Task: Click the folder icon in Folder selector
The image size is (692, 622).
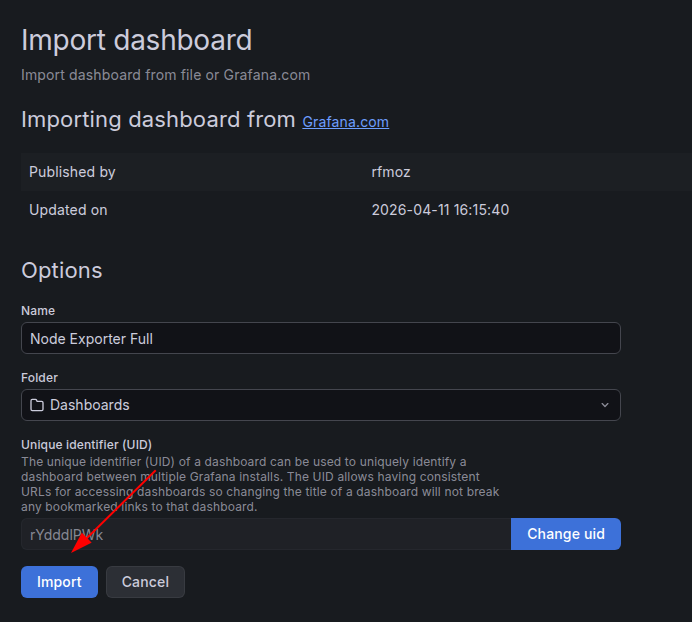Action: pos(37,405)
